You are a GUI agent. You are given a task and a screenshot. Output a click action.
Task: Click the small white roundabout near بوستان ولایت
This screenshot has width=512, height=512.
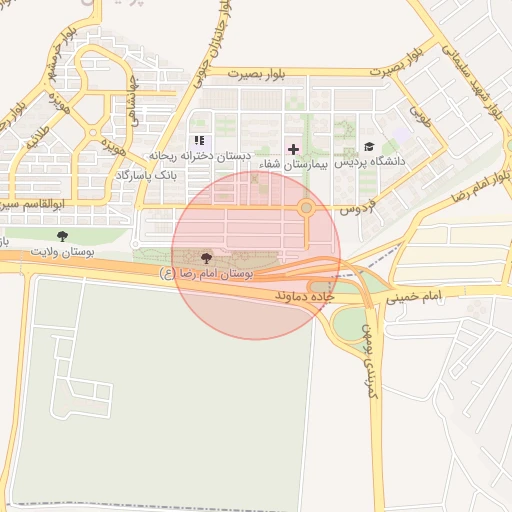135,244
